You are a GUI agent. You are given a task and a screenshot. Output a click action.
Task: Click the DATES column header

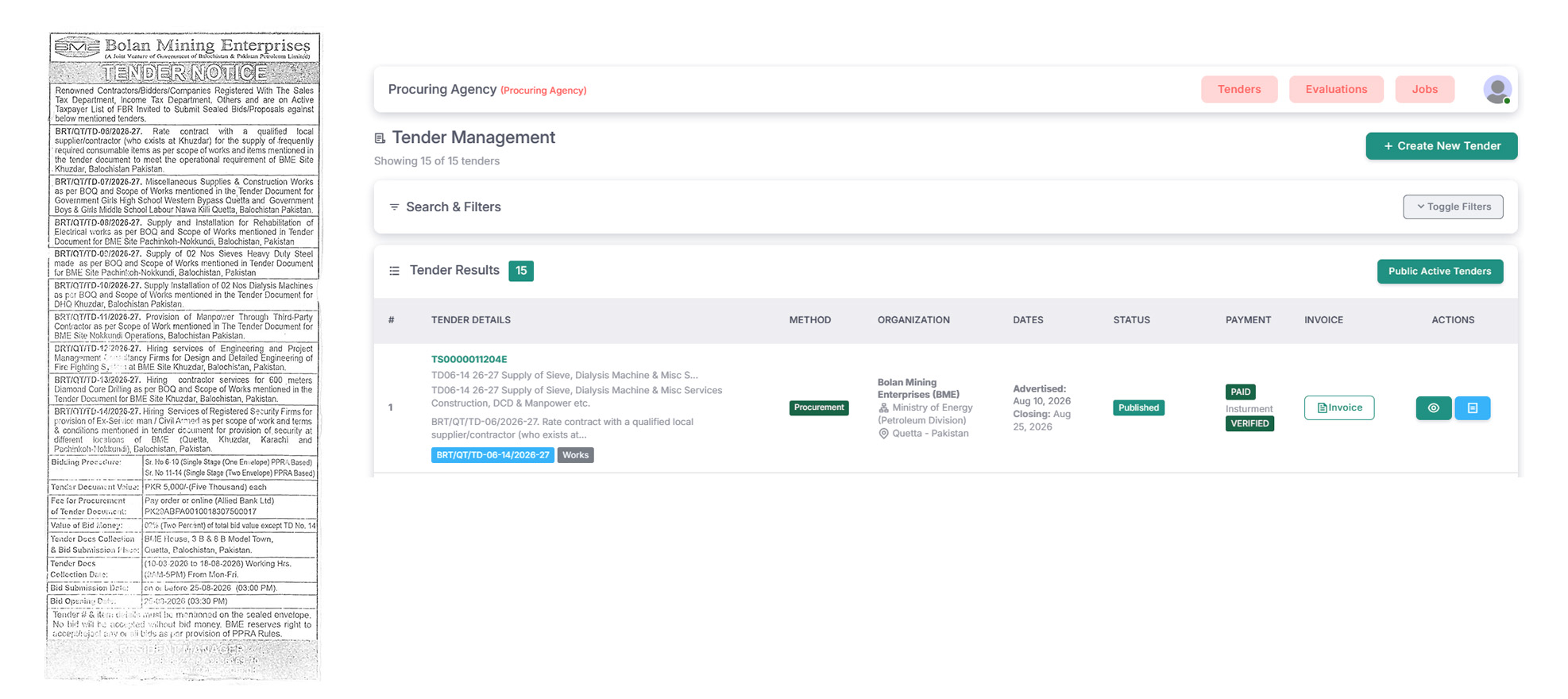1028,320
